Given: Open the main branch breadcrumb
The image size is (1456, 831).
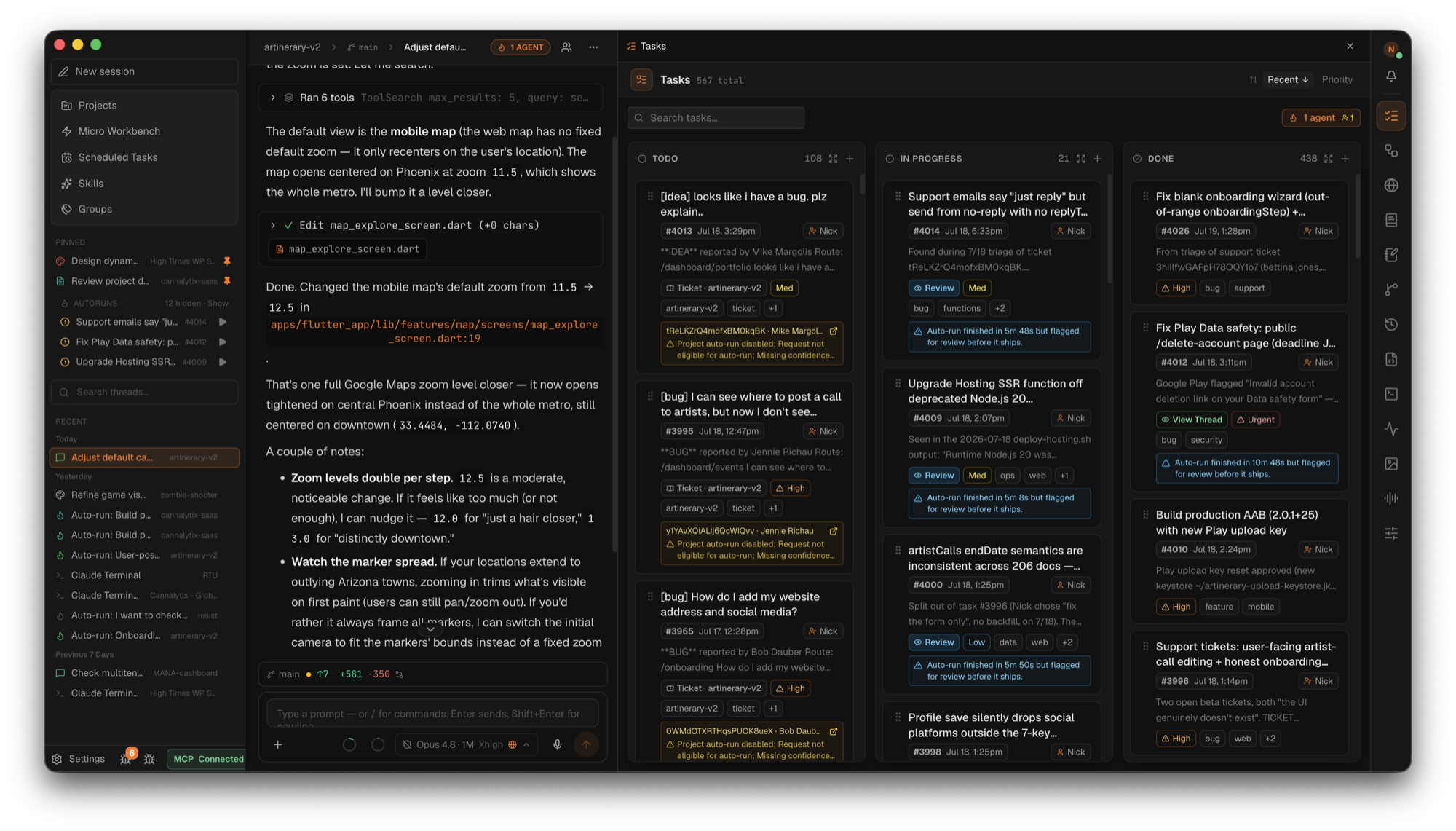Looking at the screenshot, I should 363,47.
